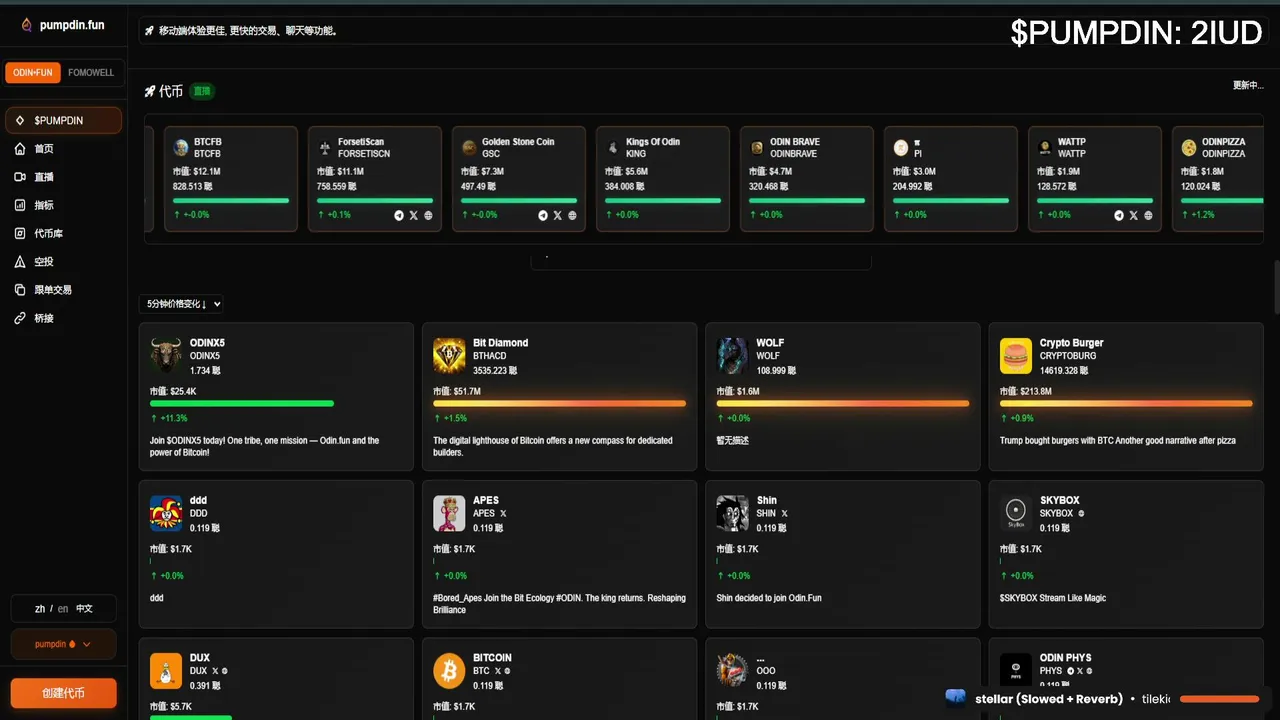Open the X icon beside APES ticker
Screen dimensions: 1280x720
pyautogui.click(x=503, y=514)
